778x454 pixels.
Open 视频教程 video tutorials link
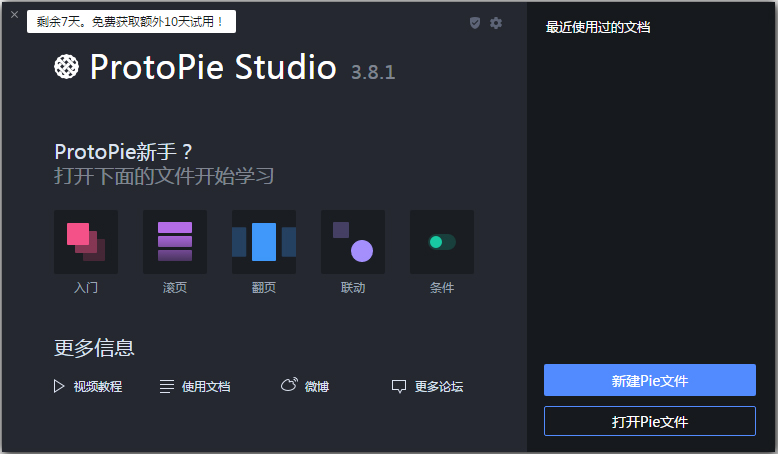coord(88,386)
